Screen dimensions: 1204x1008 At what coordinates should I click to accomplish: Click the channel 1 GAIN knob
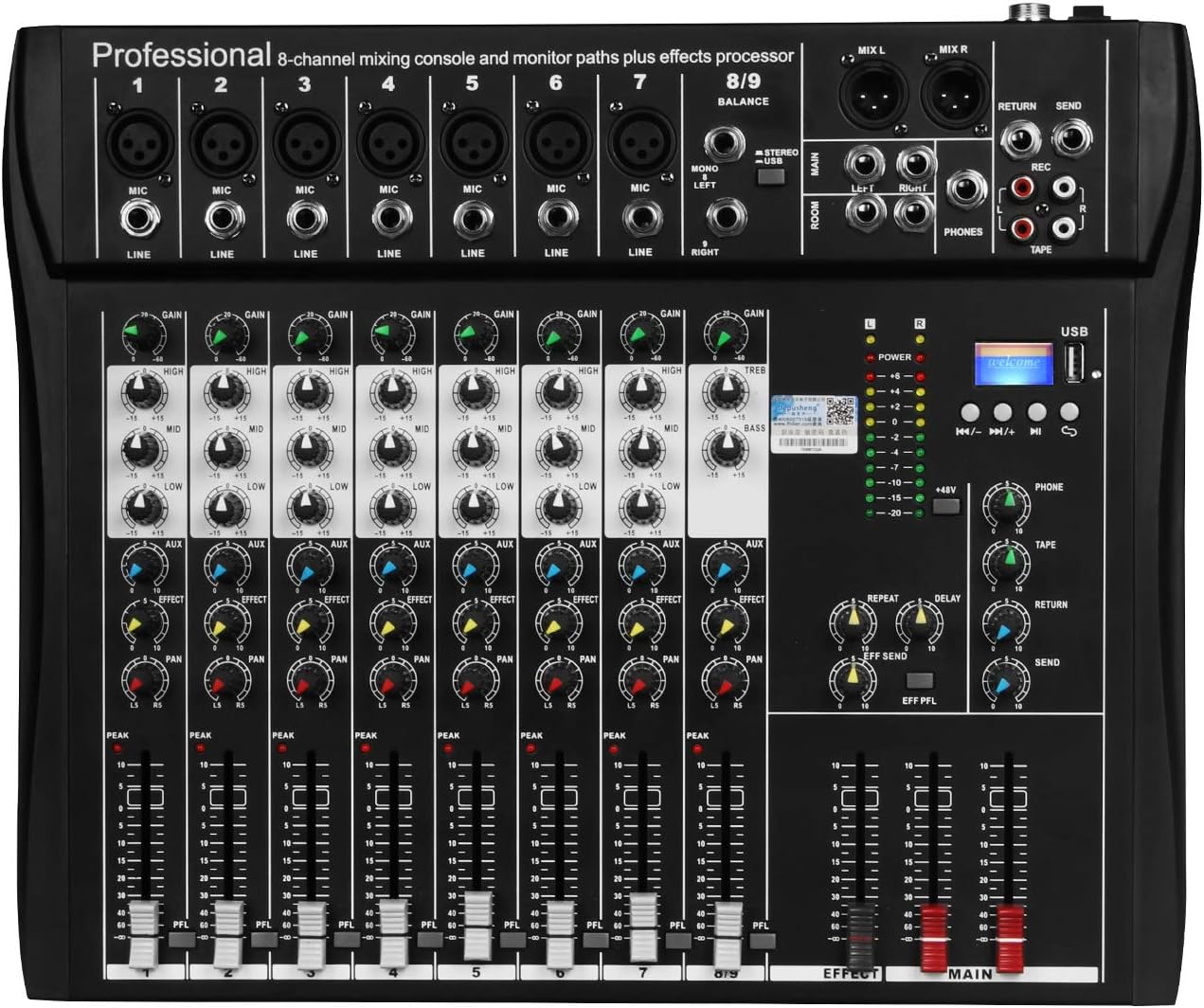(x=143, y=335)
